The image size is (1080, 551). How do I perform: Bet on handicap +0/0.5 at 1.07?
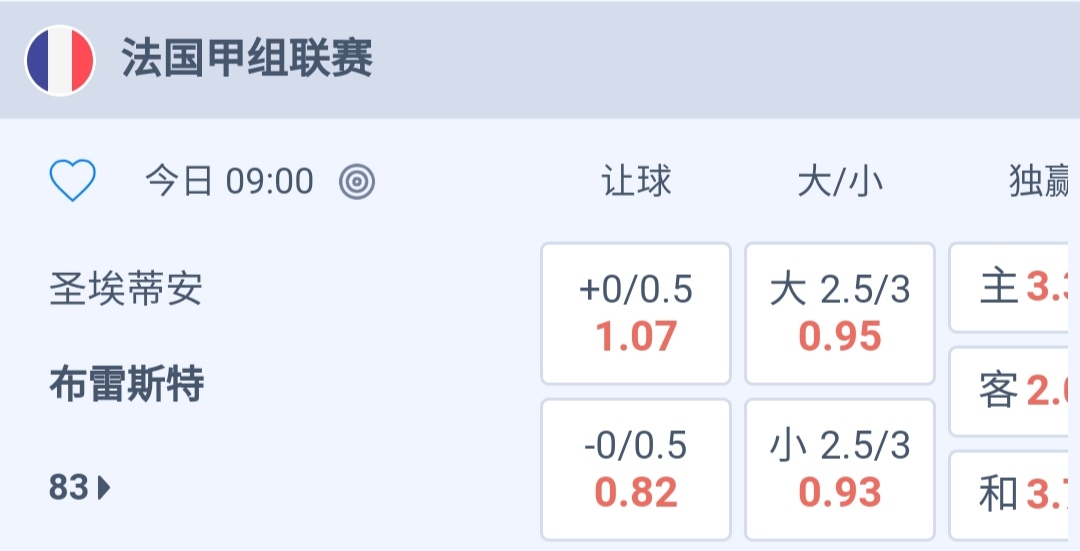coord(636,314)
